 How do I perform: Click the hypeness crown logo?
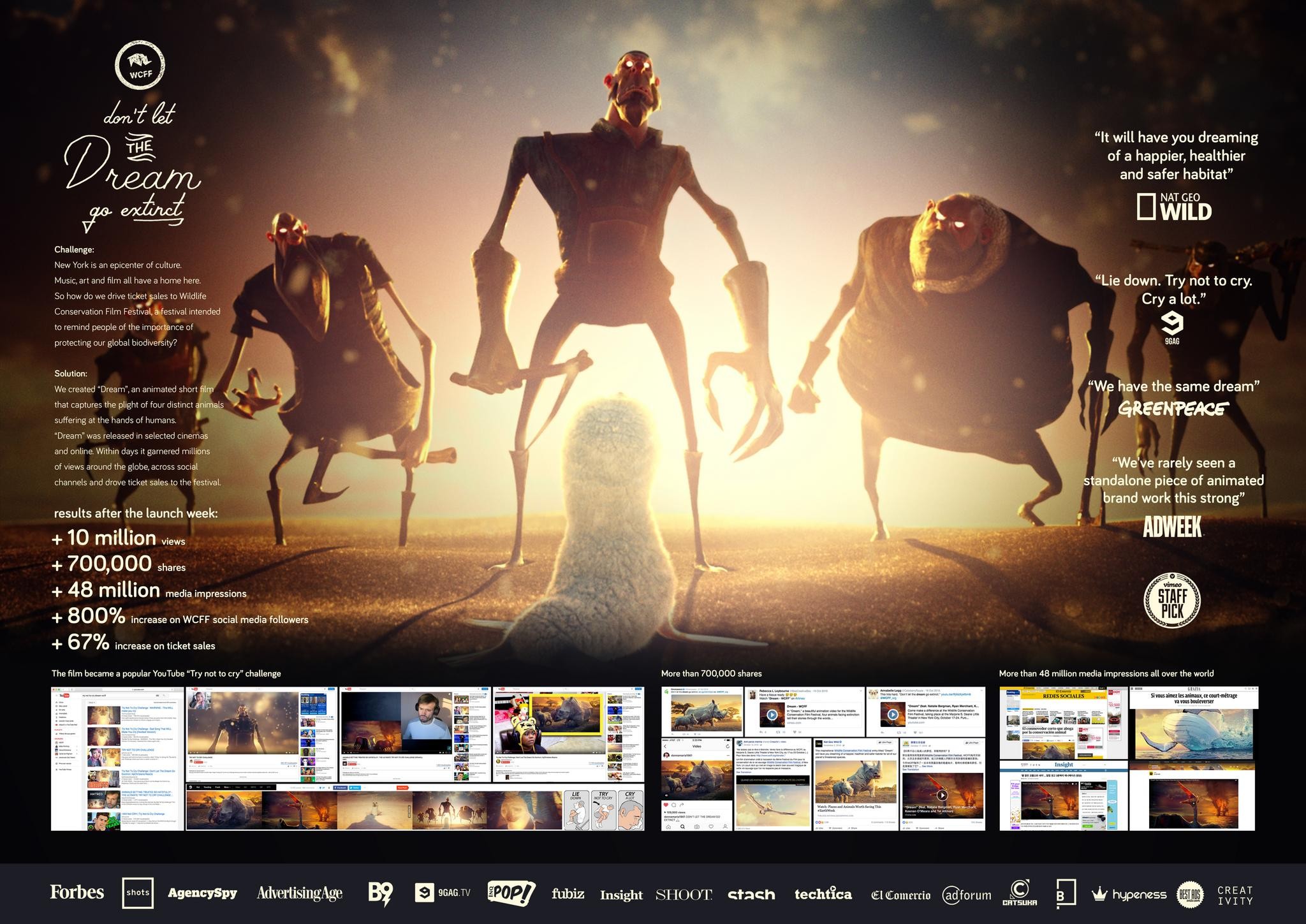pyautogui.click(x=1129, y=894)
